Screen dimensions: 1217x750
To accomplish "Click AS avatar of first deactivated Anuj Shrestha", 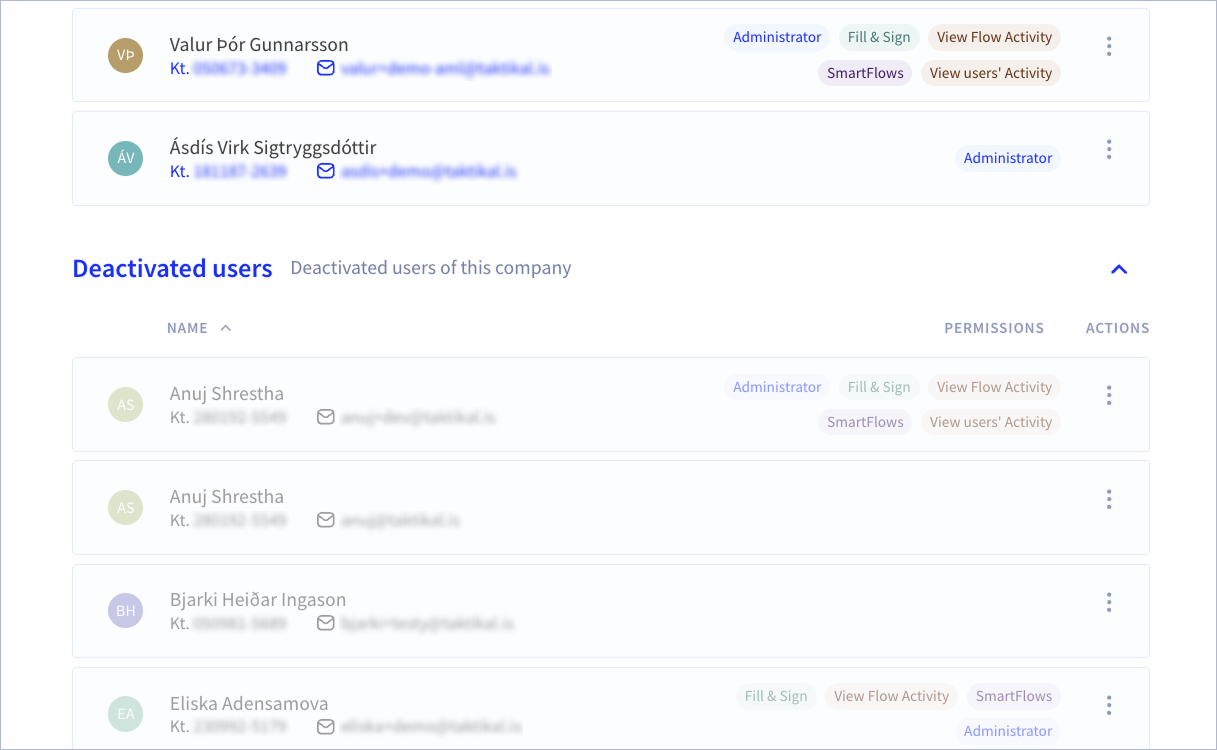I will coord(126,405).
